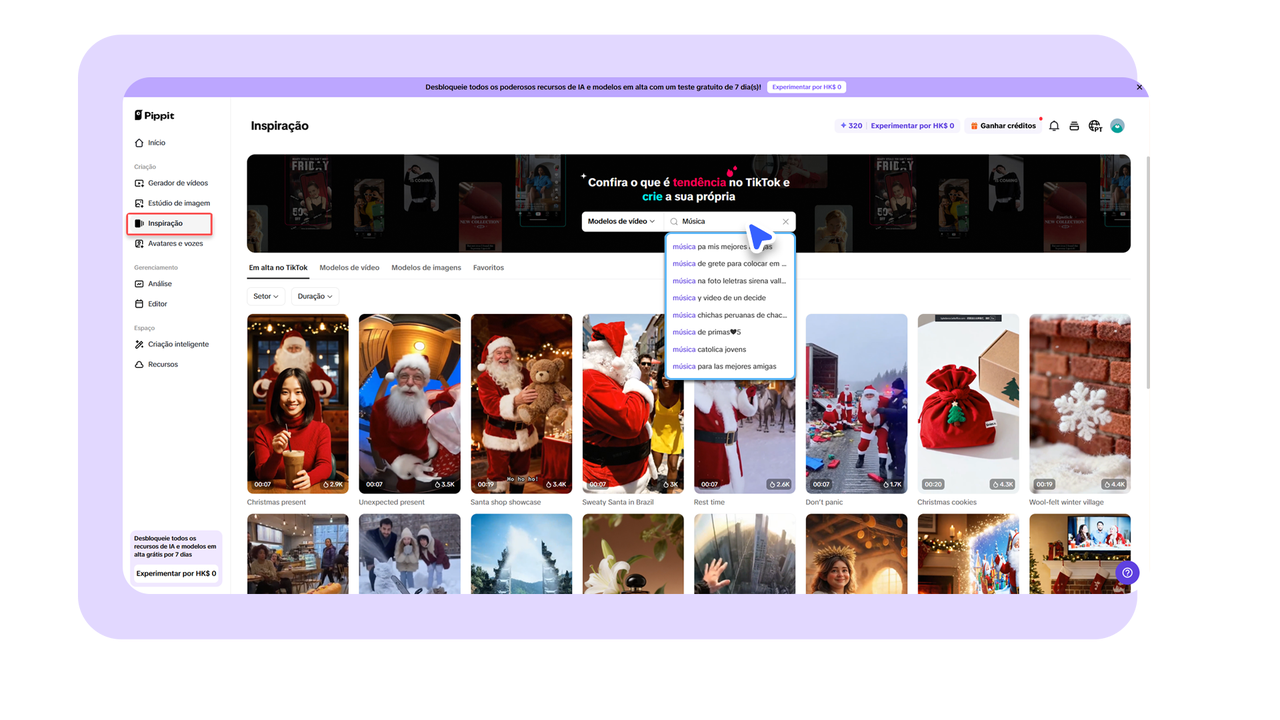Open notifications with the bell icon
The height and width of the screenshot is (720, 1280).
pos(1054,126)
